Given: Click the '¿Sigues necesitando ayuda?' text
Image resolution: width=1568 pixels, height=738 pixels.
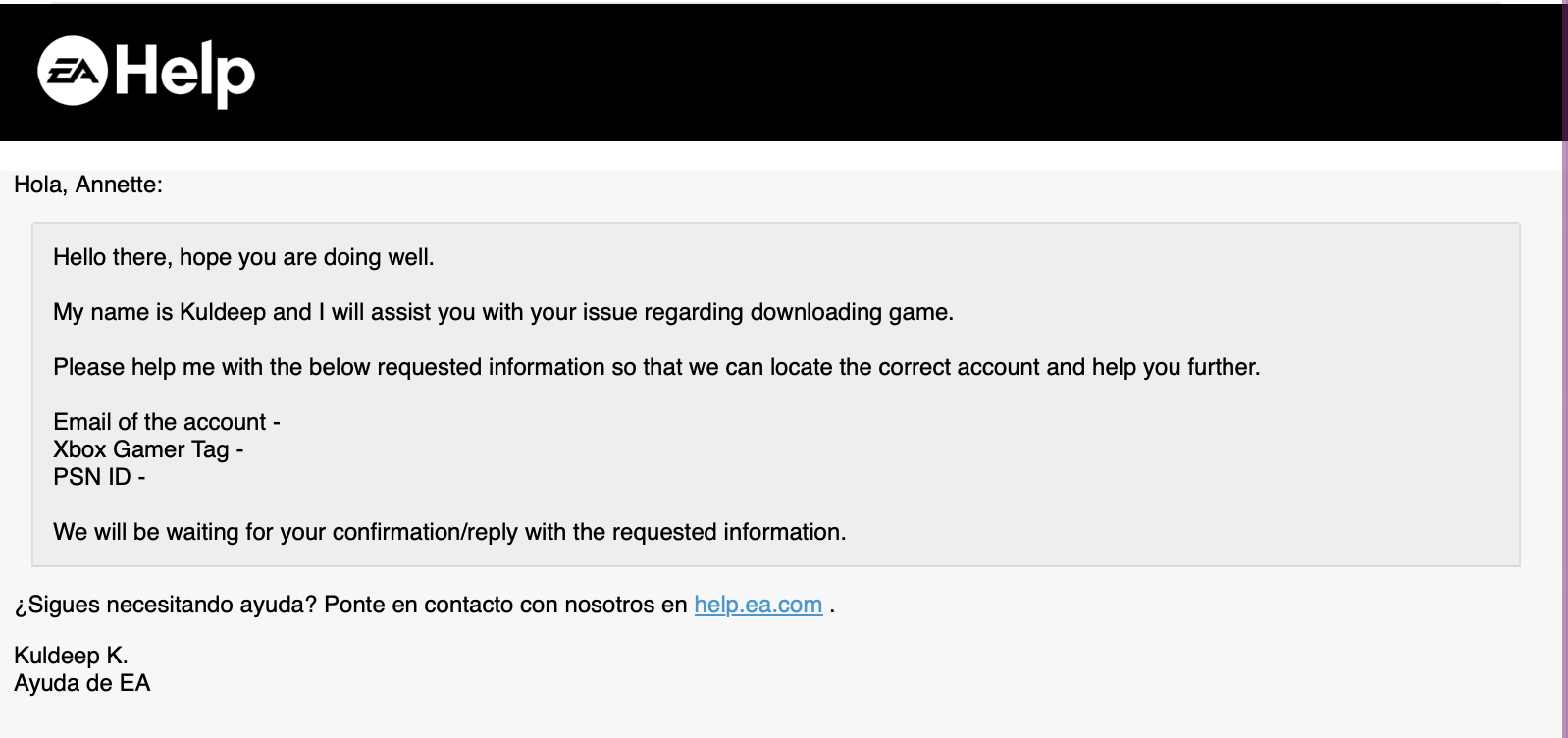Looking at the screenshot, I should click(x=165, y=605).
